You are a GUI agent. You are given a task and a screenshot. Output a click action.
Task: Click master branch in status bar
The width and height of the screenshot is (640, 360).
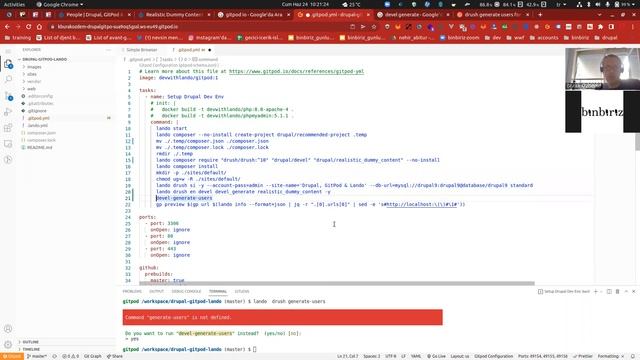click(x=37, y=356)
